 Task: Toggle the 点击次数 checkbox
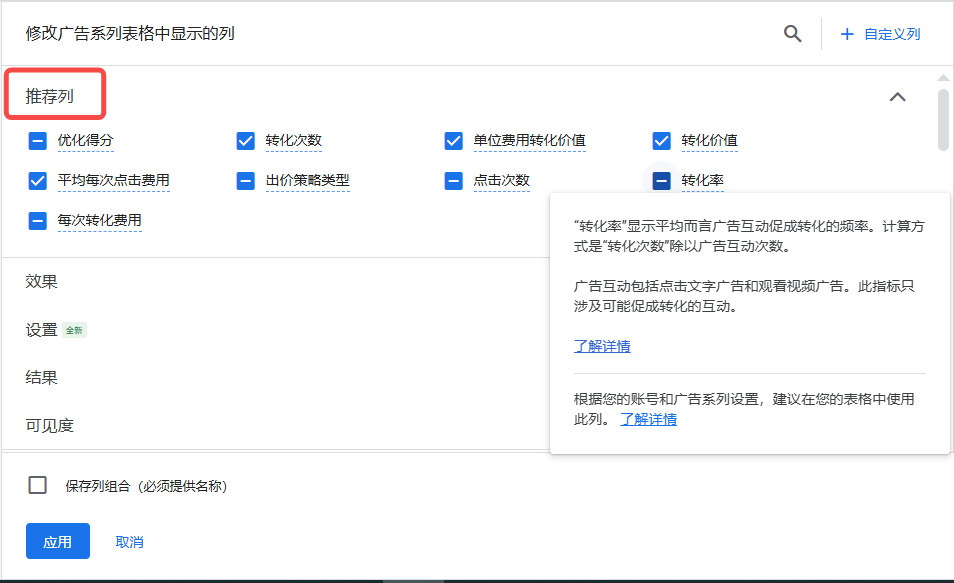coord(453,181)
